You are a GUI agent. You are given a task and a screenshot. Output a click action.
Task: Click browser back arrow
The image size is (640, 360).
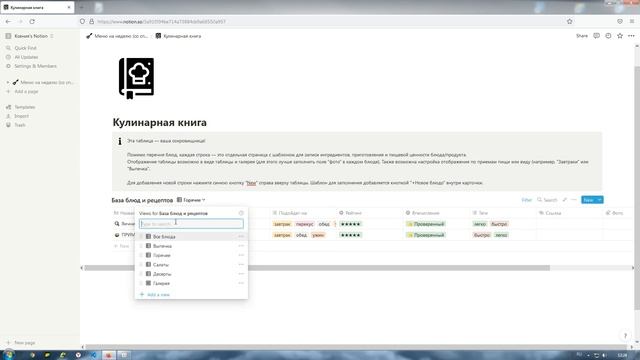pos(9,21)
